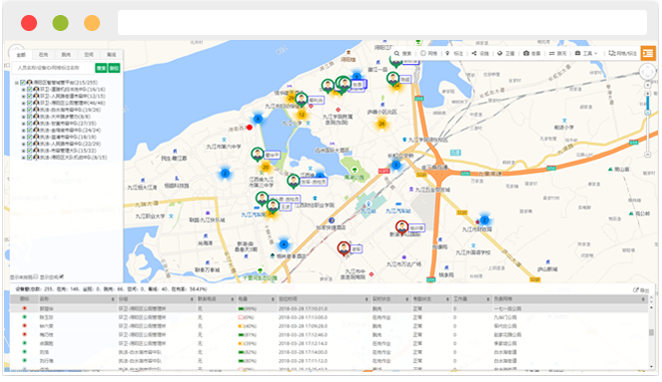Switch to the second tab in left panel

pyautogui.click(x=43, y=54)
